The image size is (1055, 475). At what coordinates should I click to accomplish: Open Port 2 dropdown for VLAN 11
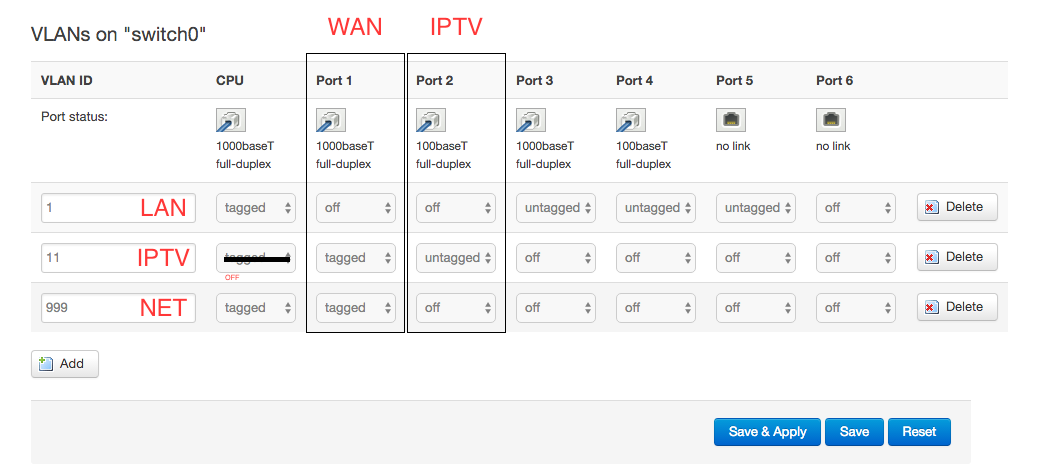pos(456,258)
